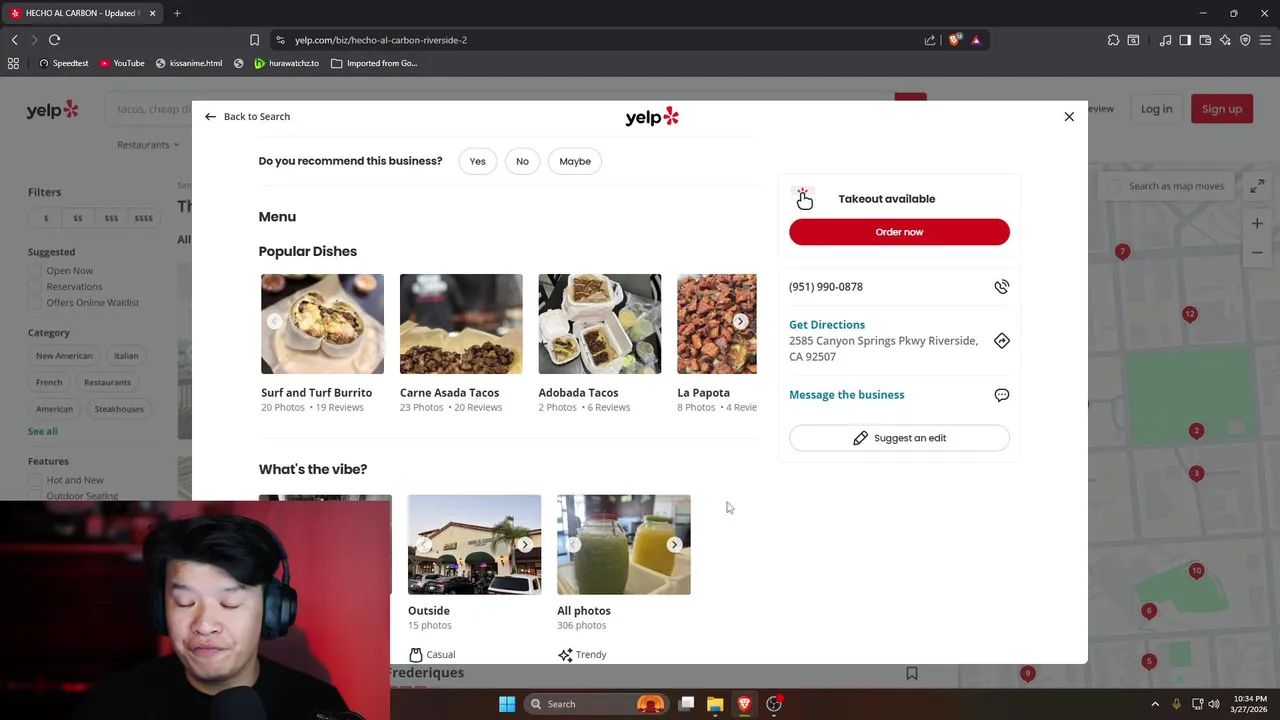This screenshot has width=1280, height=720.
Task: Zoom in on the map with plus
Action: pyautogui.click(x=1257, y=224)
